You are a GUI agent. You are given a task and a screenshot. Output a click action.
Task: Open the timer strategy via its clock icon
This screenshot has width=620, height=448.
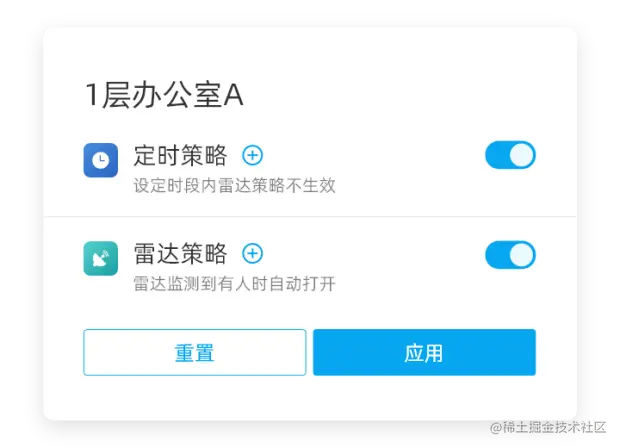click(x=100, y=160)
